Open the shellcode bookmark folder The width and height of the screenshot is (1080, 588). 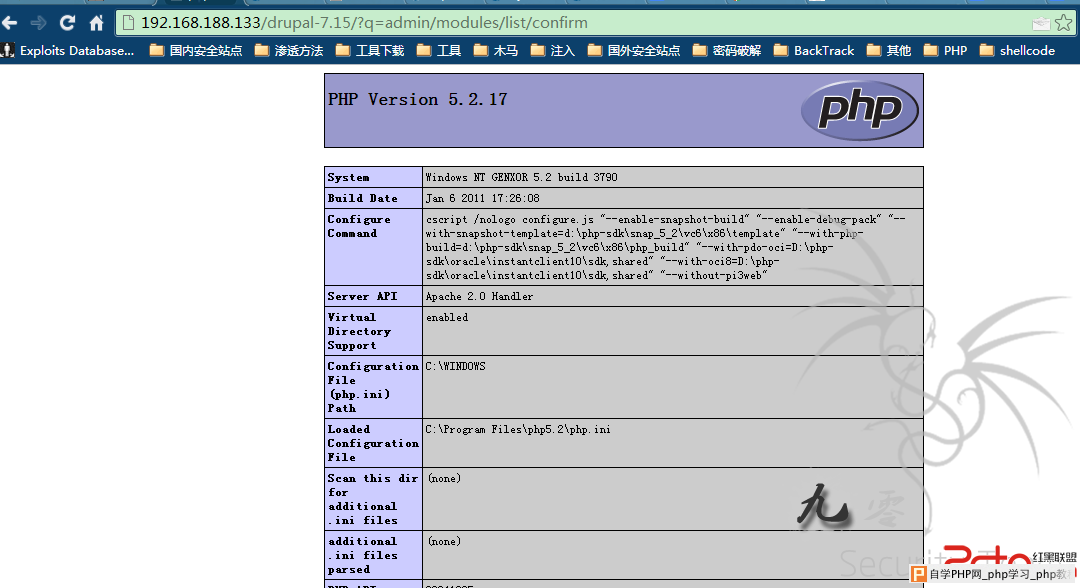point(1017,50)
